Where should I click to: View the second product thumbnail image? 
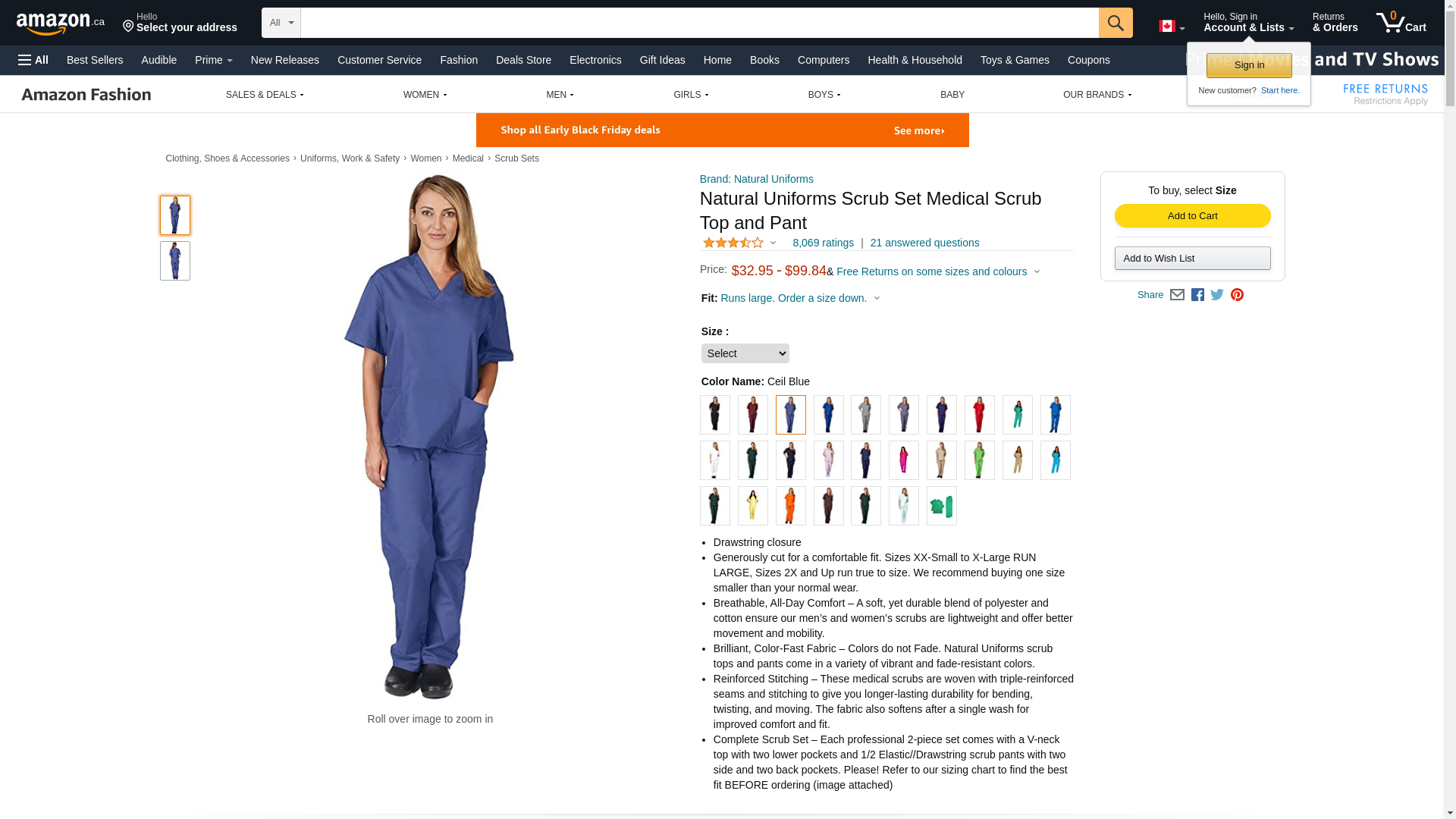175,261
